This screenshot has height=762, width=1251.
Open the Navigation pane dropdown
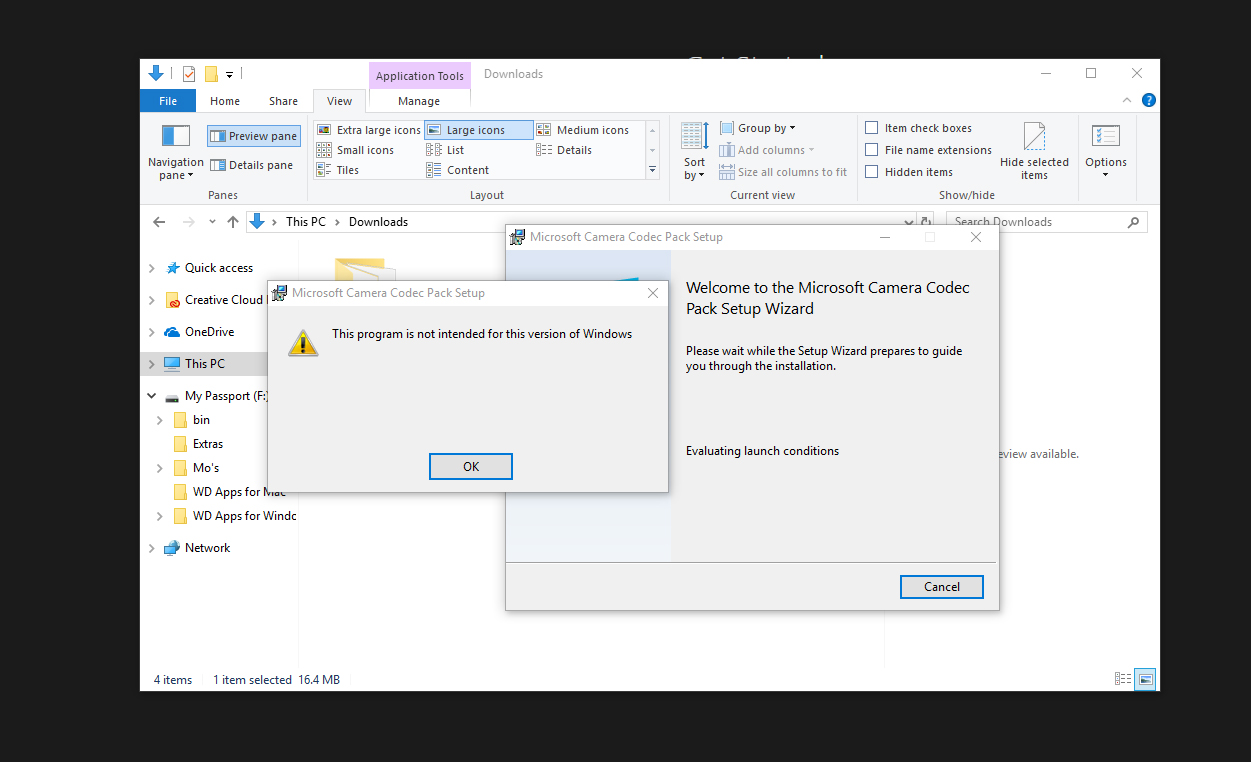pyautogui.click(x=176, y=151)
